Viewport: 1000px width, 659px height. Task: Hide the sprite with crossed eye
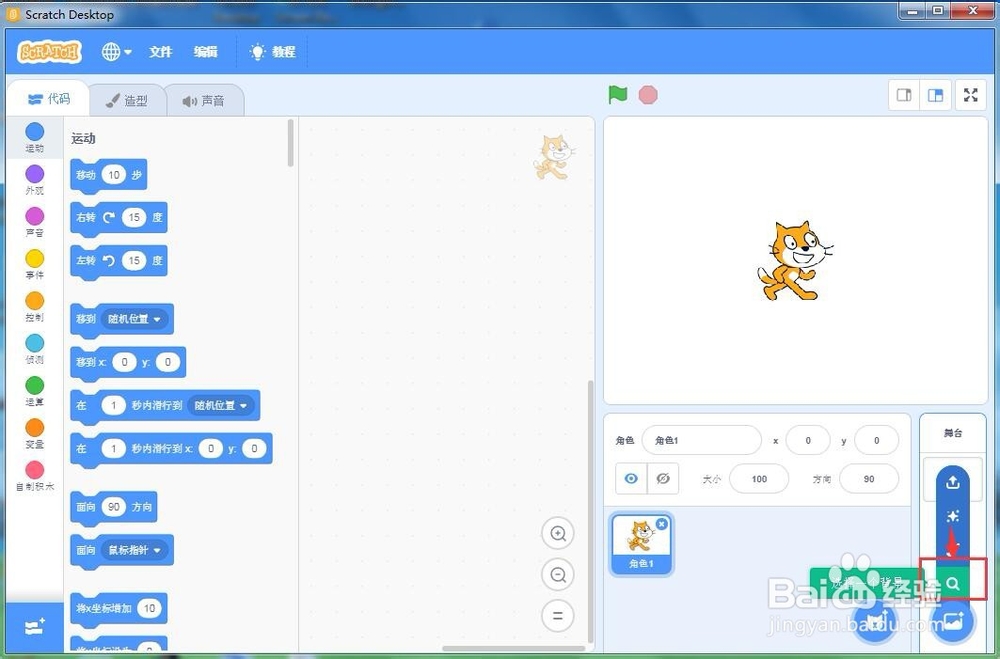[663, 478]
